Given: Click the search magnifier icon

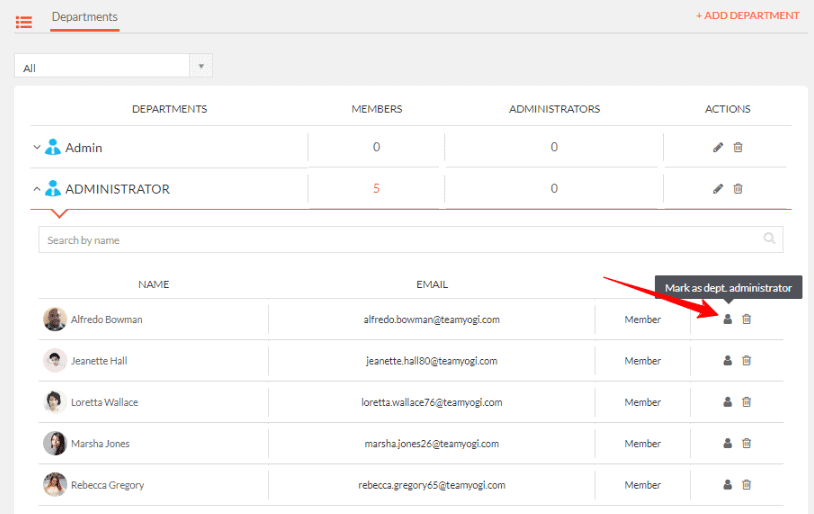Looking at the screenshot, I should click(x=769, y=238).
